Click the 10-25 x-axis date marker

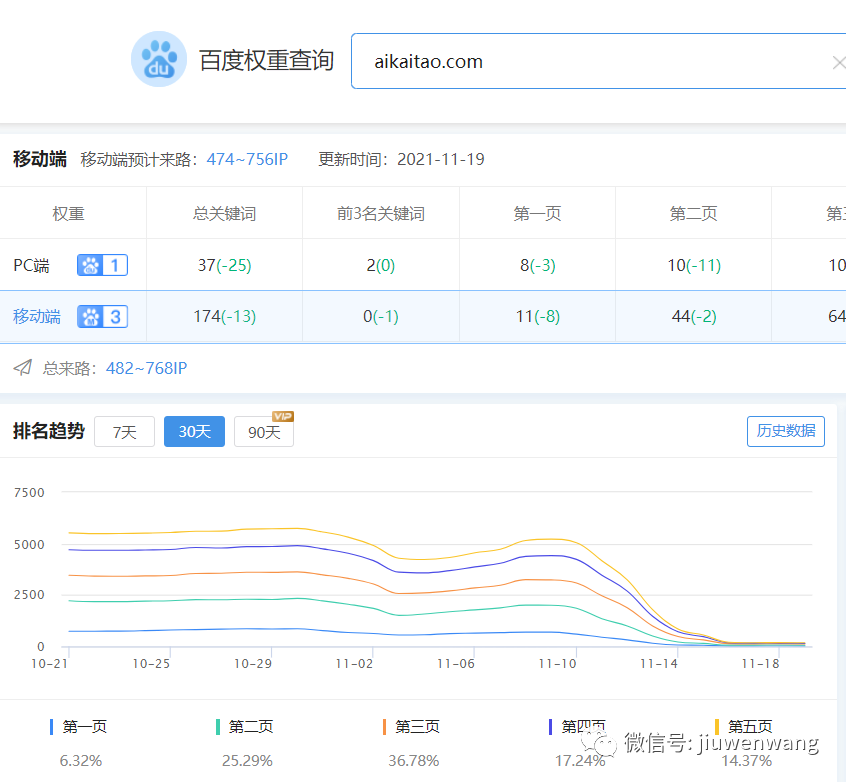[151, 664]
